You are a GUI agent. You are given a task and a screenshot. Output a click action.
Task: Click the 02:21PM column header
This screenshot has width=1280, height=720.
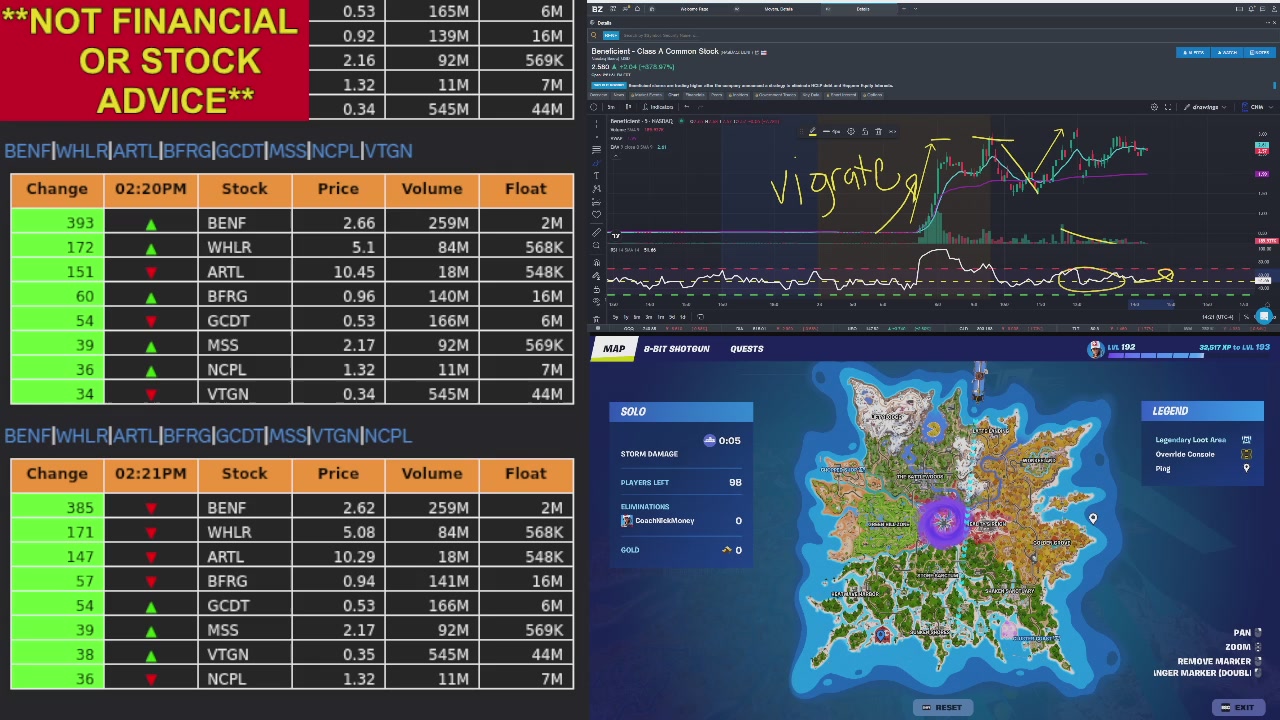point(150,474)
